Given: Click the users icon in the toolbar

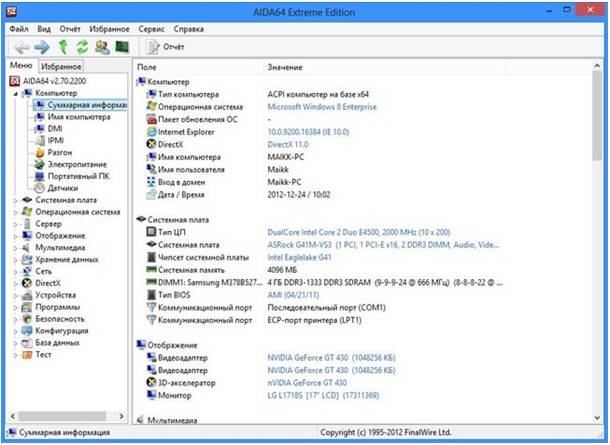Looking at the screenshot, I should (x=102, y=46).
